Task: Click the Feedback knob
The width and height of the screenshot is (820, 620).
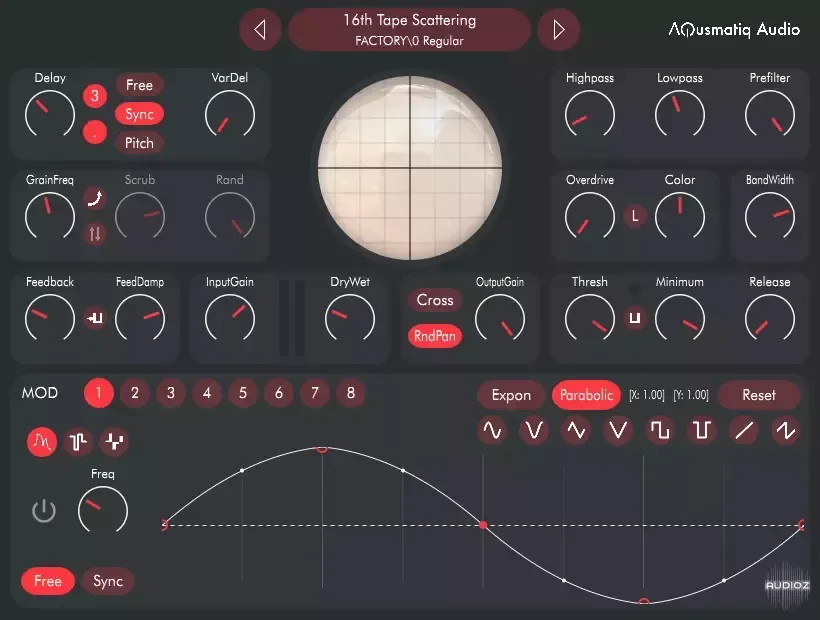Action: [50, 318]
